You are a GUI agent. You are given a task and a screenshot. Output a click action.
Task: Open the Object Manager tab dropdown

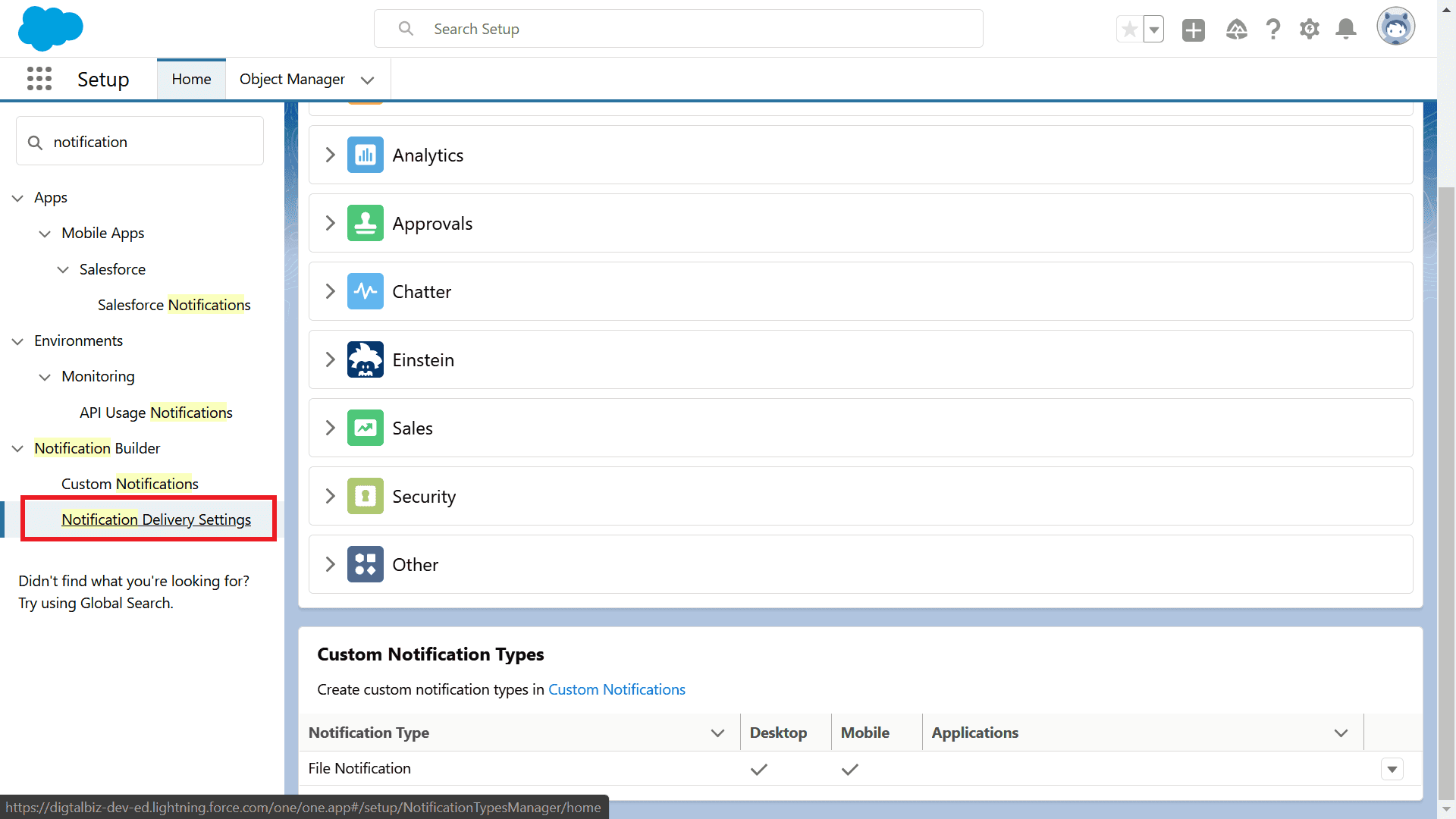pos(368,80)
